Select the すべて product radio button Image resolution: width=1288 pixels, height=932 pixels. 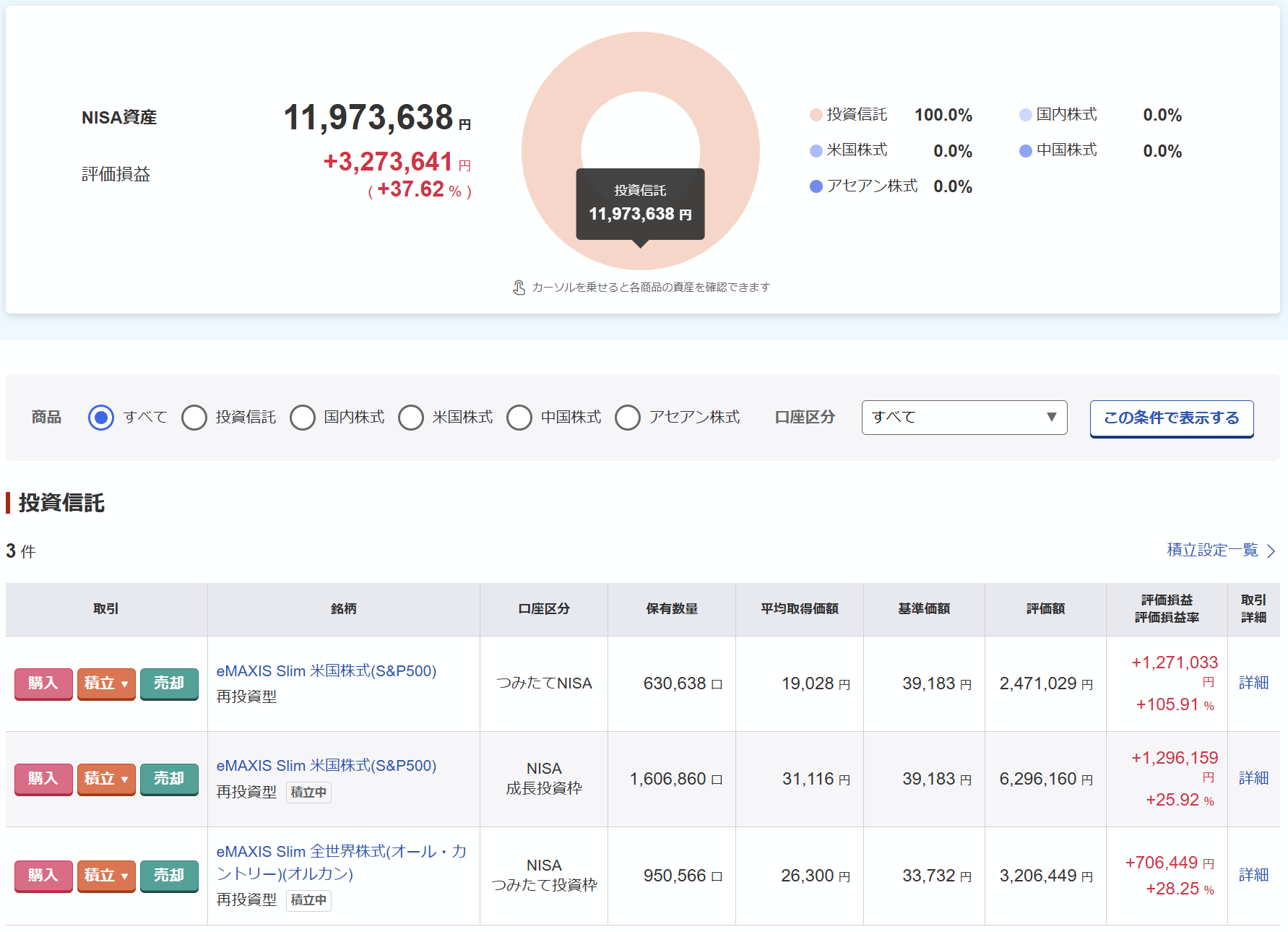[101, 418]
